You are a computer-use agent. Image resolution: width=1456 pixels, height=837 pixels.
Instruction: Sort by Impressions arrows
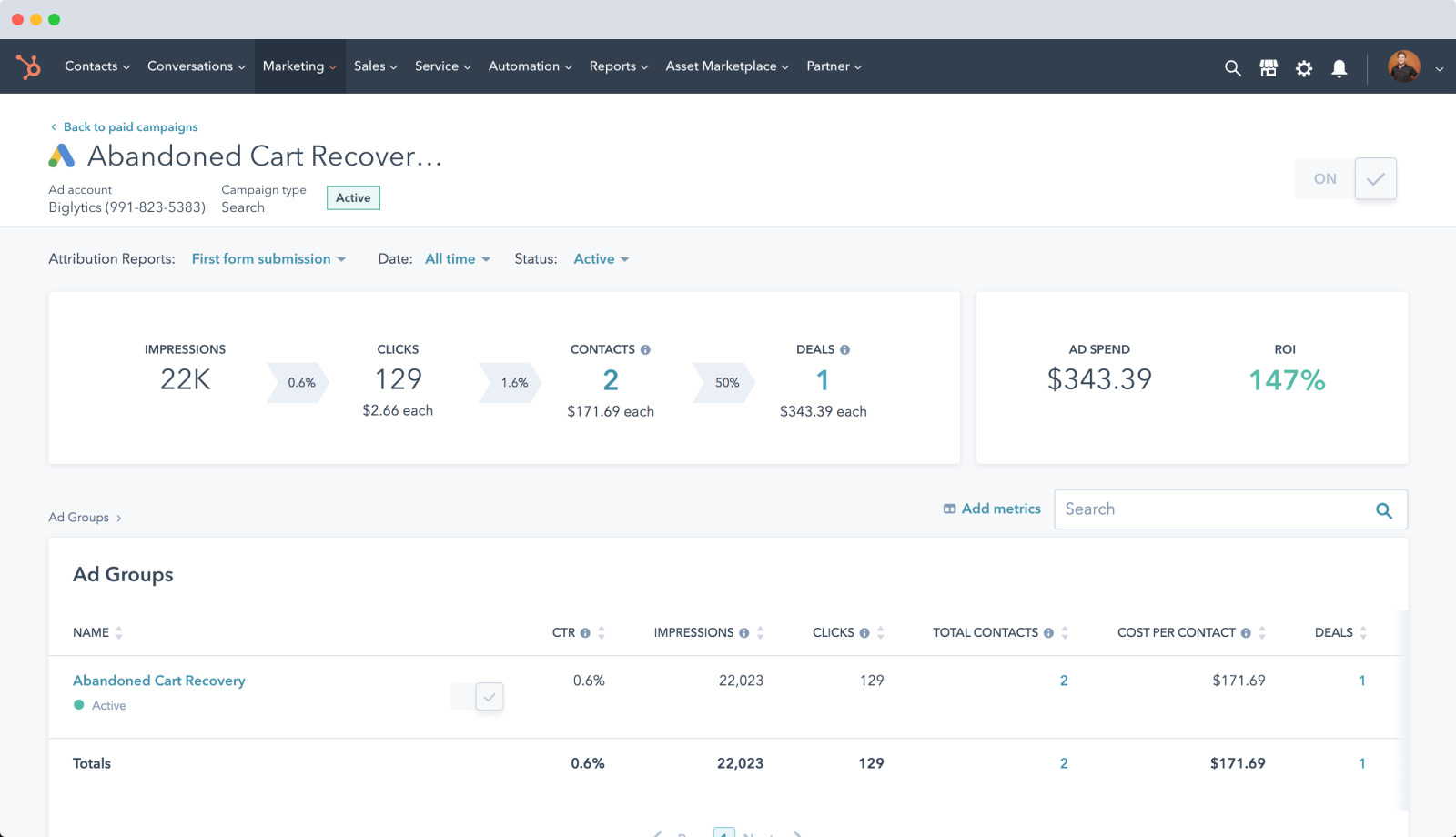point(760,633)
